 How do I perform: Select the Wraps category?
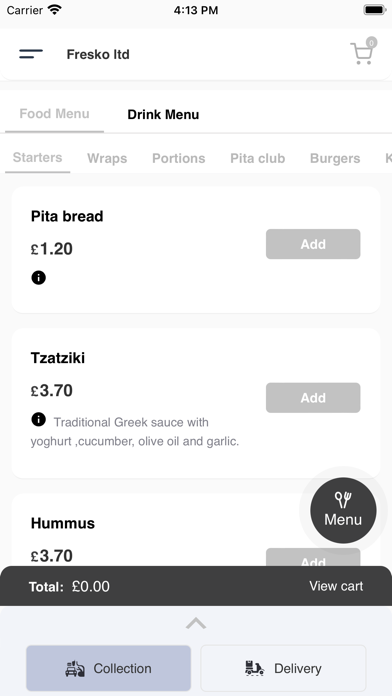point(107,158)
